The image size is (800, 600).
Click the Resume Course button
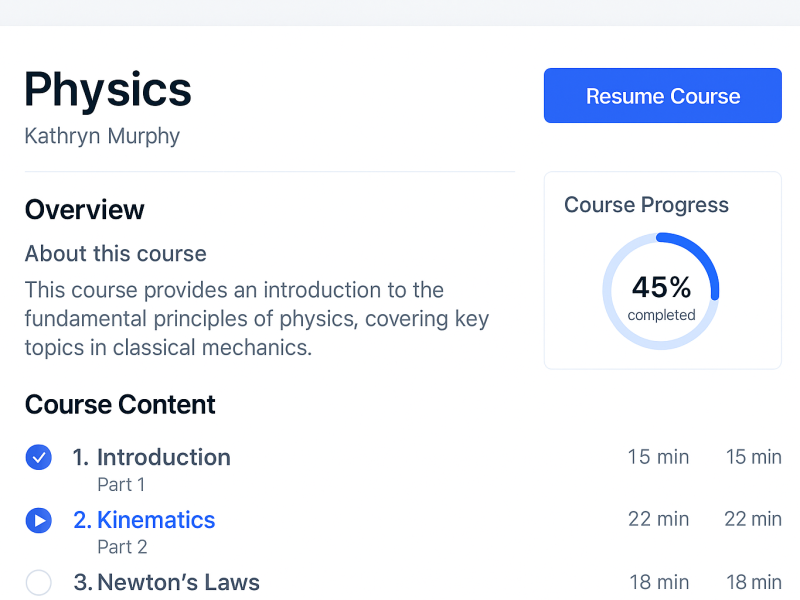point(662,96)
